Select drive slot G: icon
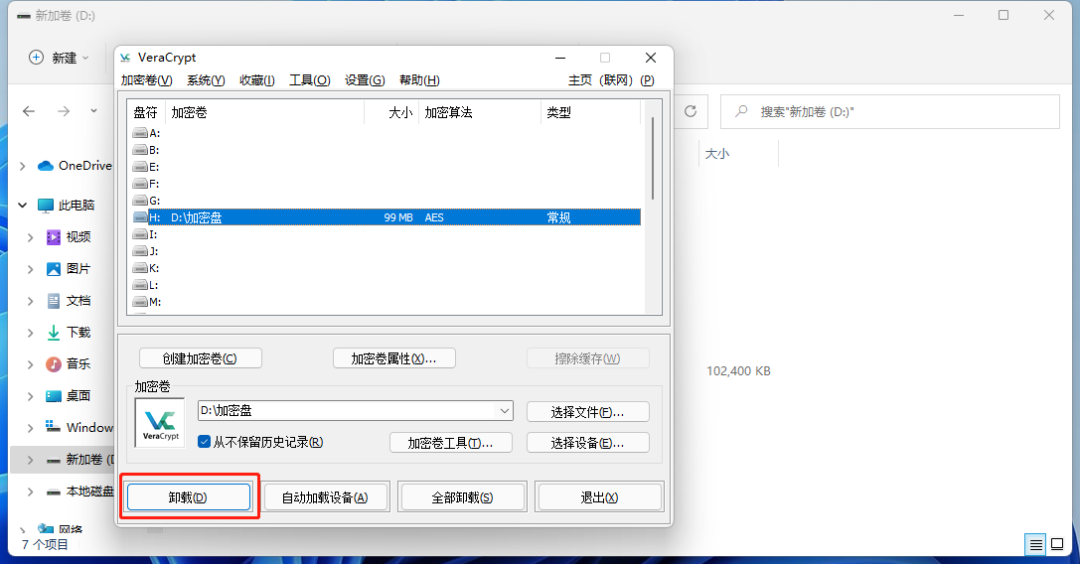The image size is (1080, 564). point(140,200)
